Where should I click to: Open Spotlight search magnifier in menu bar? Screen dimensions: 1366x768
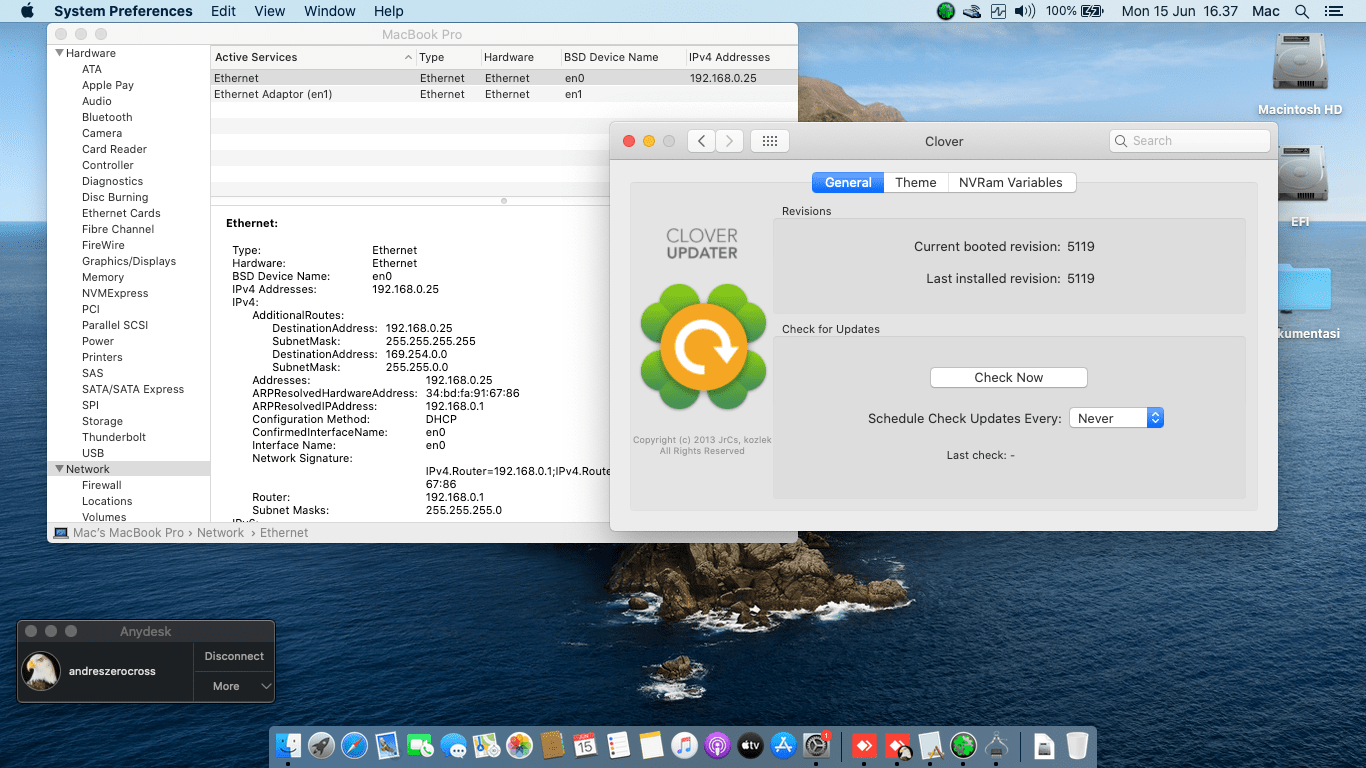[x=1302, y=11]
